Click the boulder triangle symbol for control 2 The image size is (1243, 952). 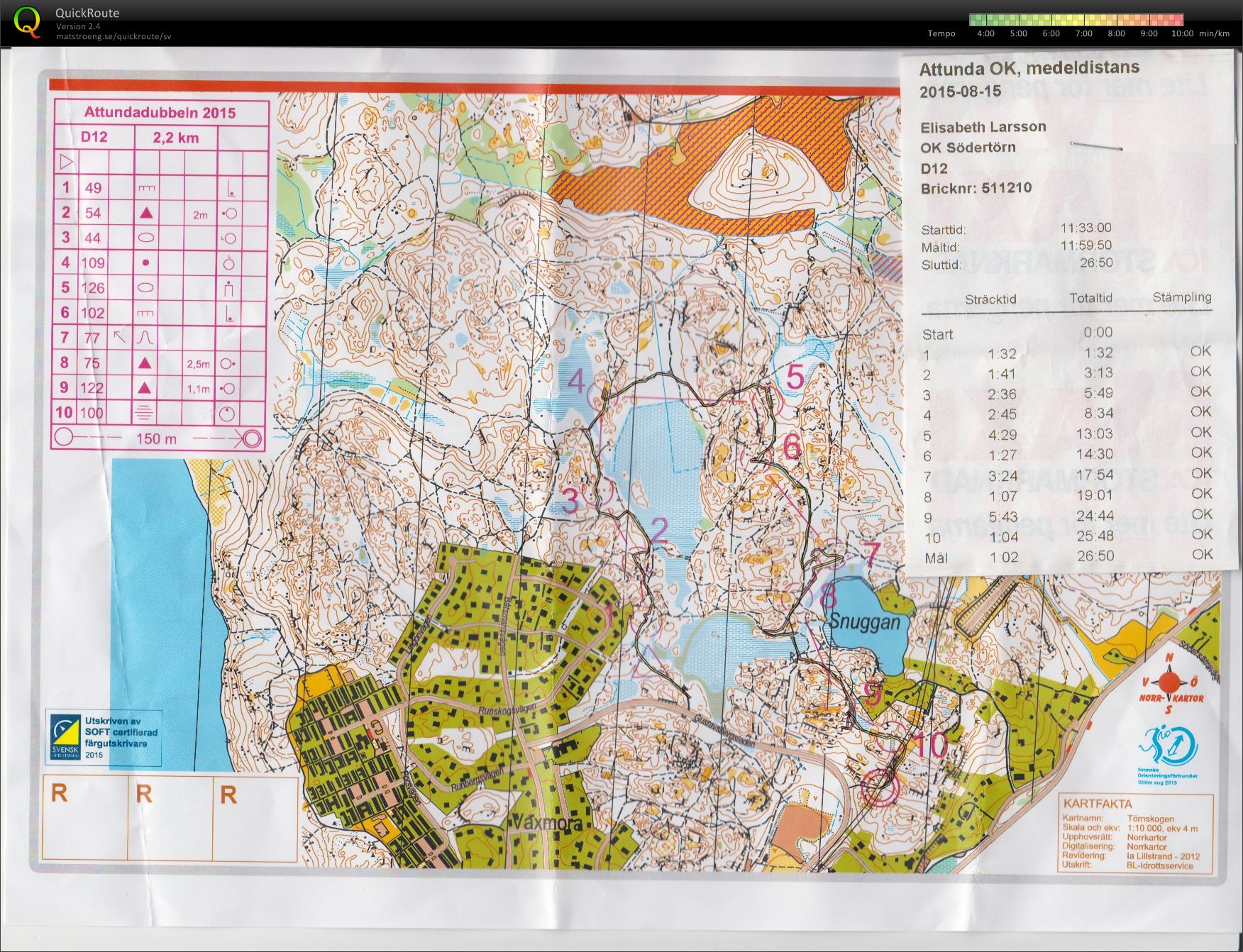[x=145, y=212]
